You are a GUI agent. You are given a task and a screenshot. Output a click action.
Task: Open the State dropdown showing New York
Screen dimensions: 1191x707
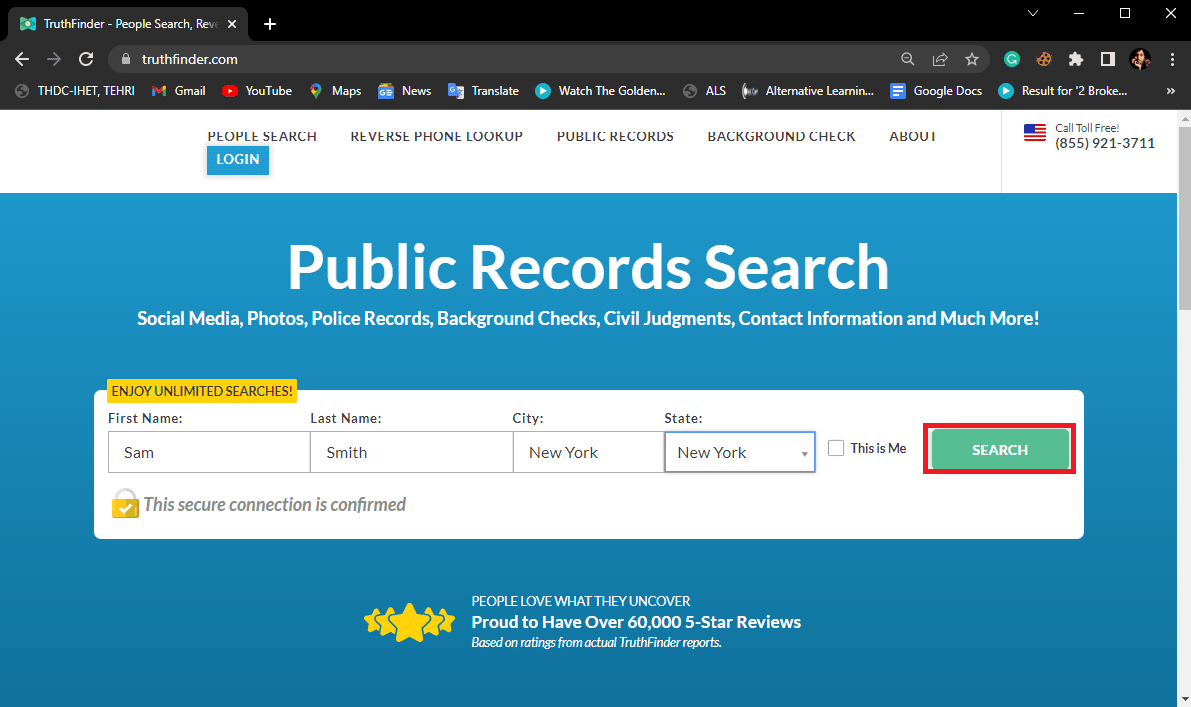click(739, 452)
